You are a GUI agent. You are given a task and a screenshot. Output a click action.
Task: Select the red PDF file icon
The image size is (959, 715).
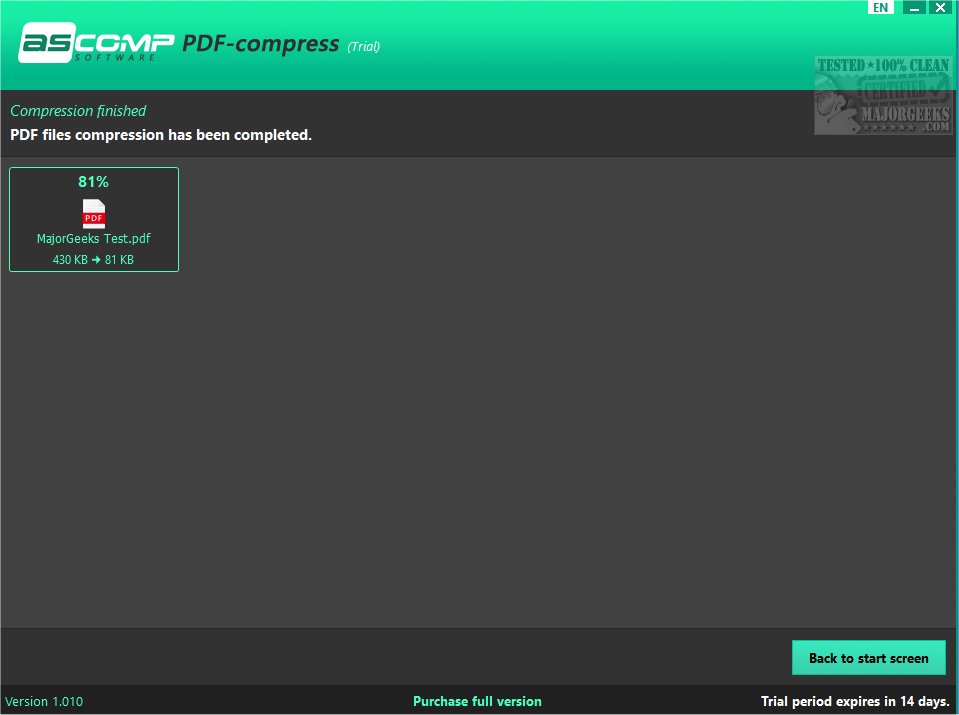(94, 213)
